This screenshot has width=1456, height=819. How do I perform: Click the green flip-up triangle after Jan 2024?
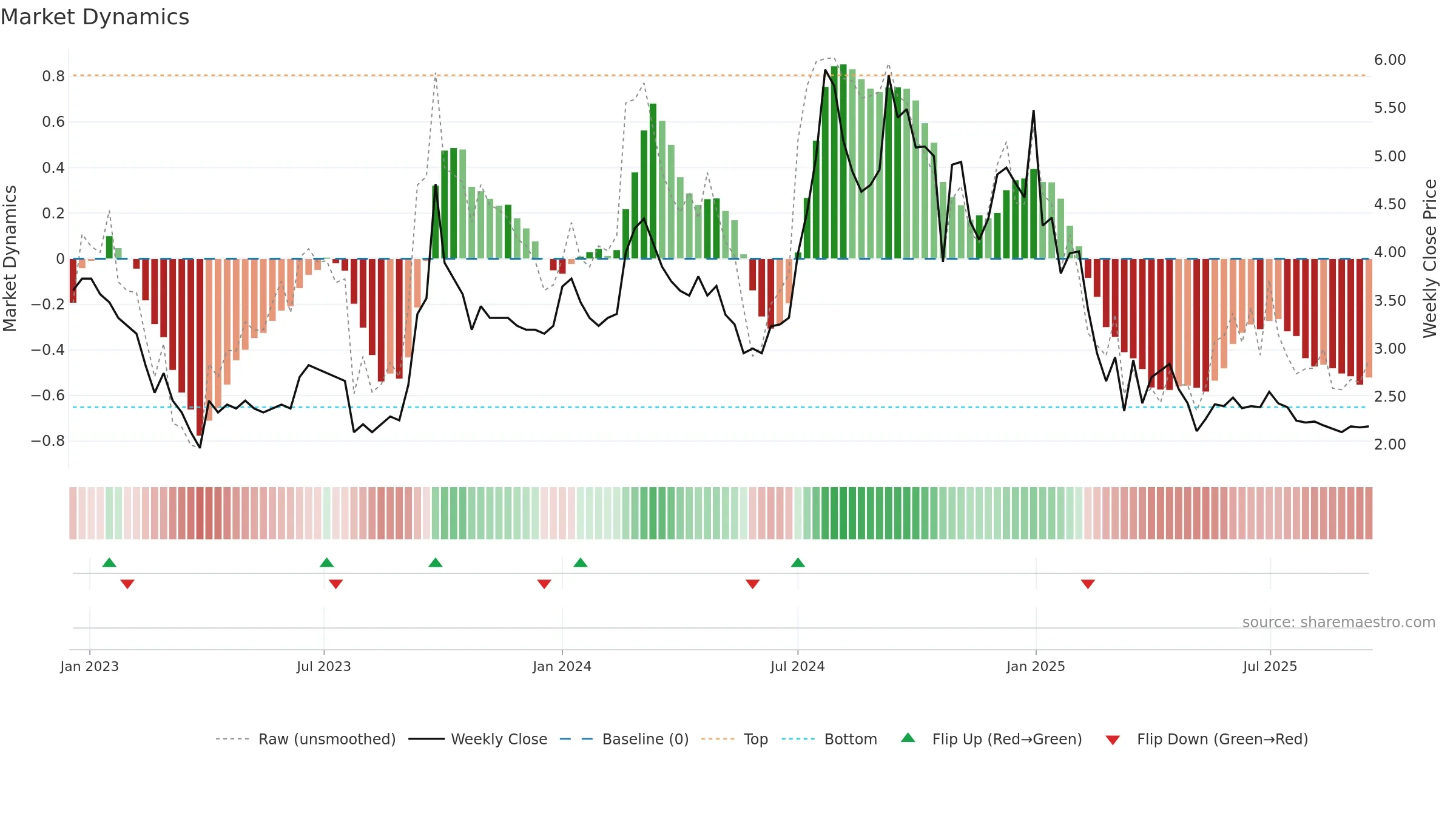[x=581, y=563]
